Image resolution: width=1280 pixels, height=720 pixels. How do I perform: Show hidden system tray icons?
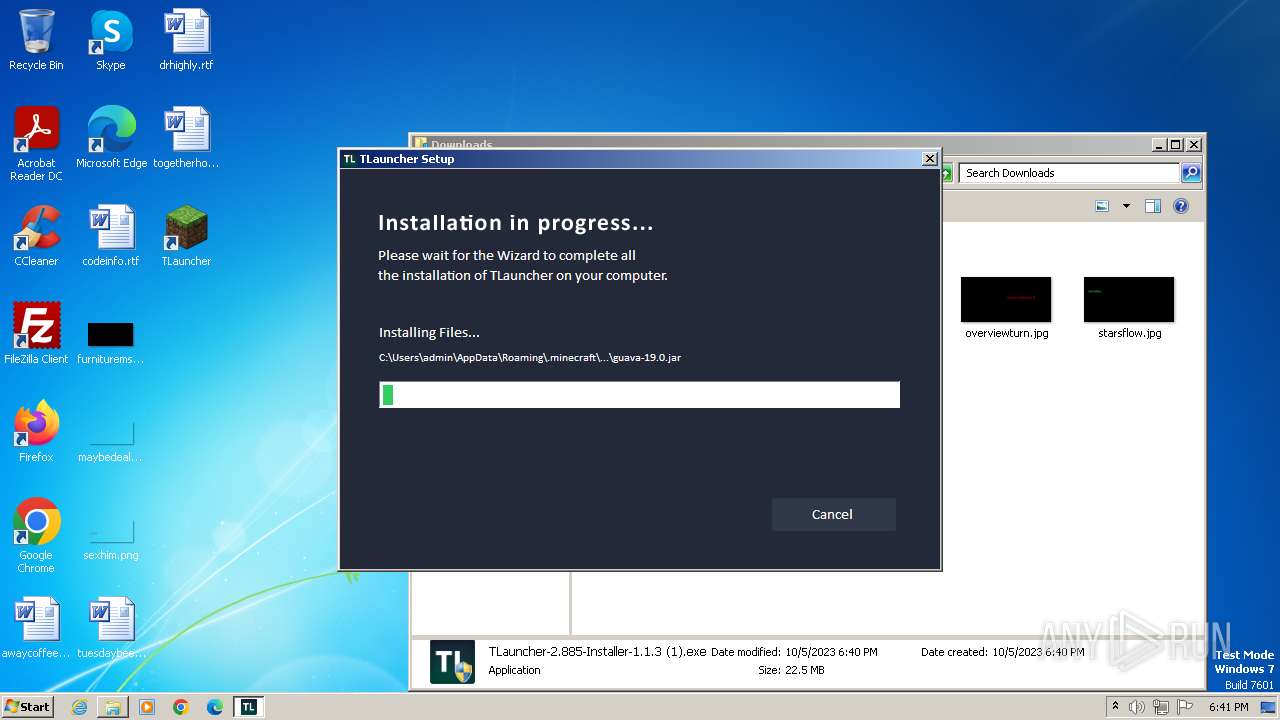[1115, 706]
